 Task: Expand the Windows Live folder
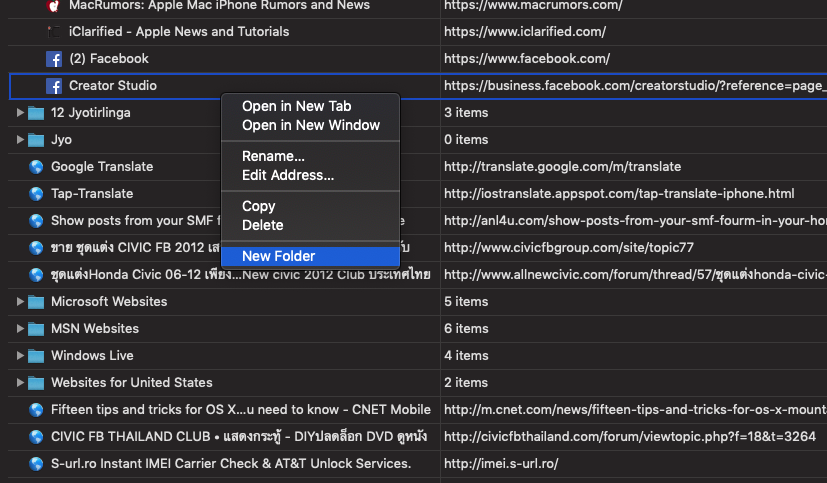(x=20, y=355)
